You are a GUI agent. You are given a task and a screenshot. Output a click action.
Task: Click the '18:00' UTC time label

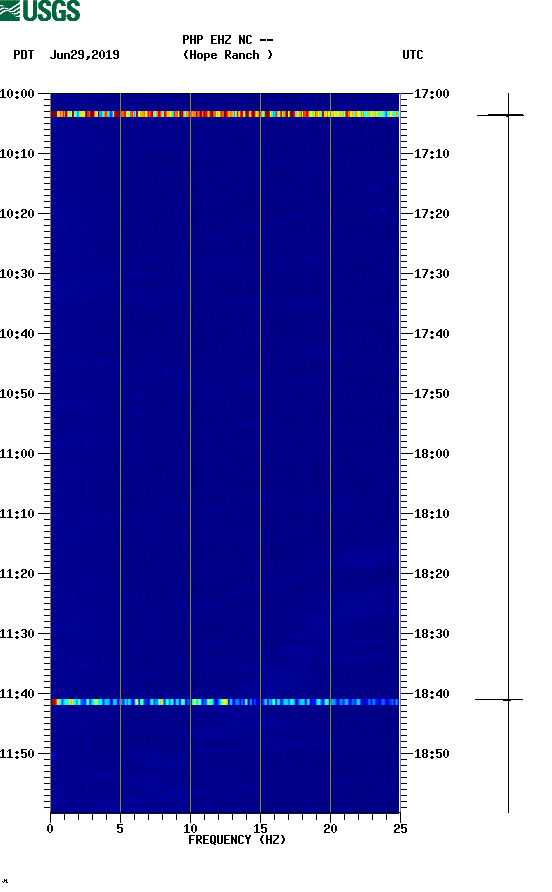[431, 454]
